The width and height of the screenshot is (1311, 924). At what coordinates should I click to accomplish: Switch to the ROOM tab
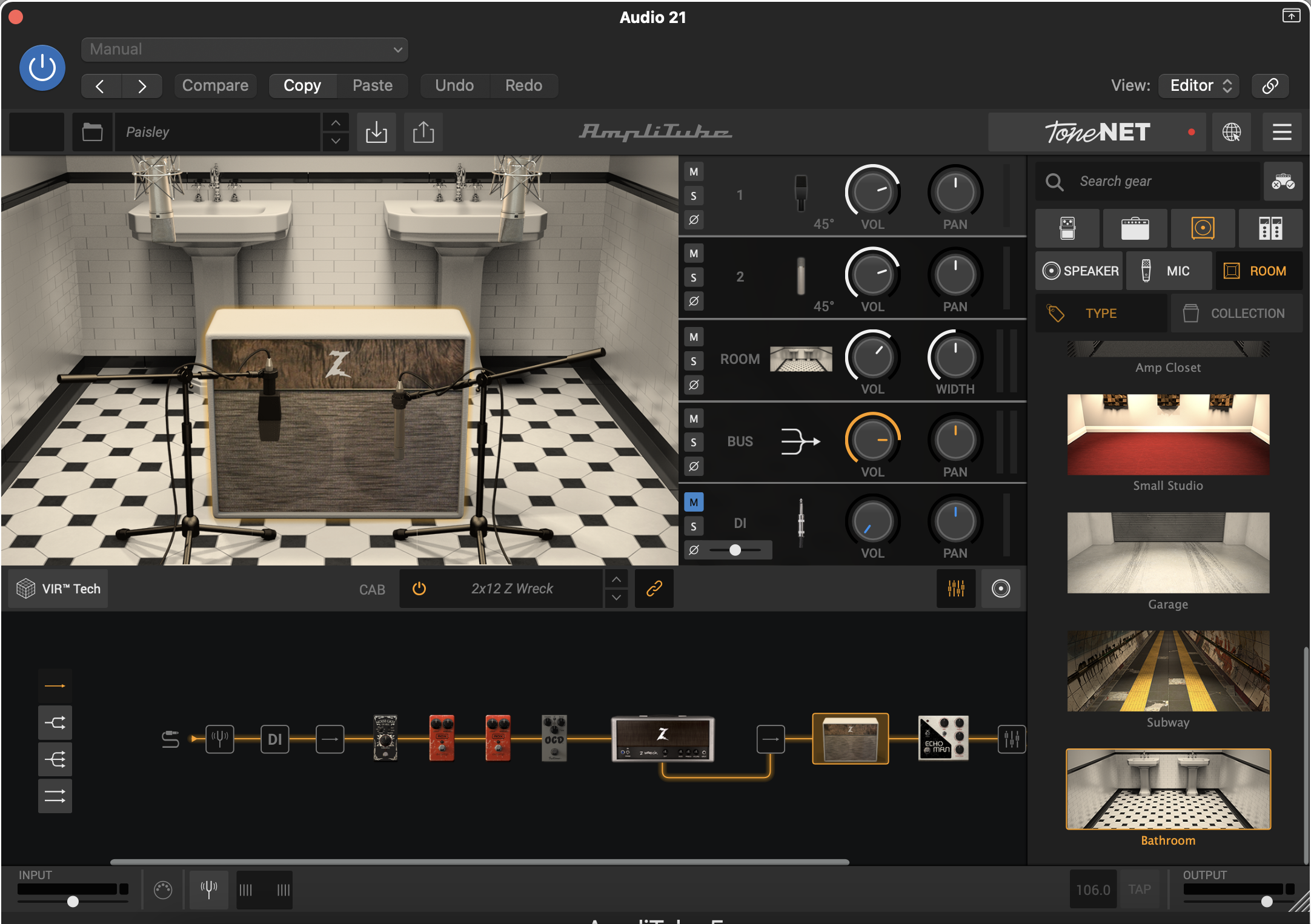tap(1259, 271)
